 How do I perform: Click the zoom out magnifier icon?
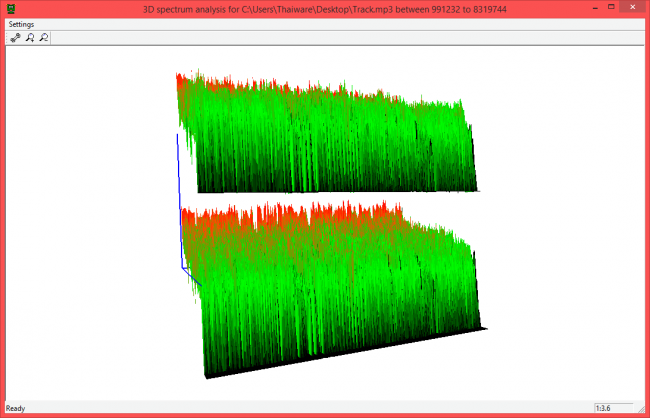click(x=44, y=38)
